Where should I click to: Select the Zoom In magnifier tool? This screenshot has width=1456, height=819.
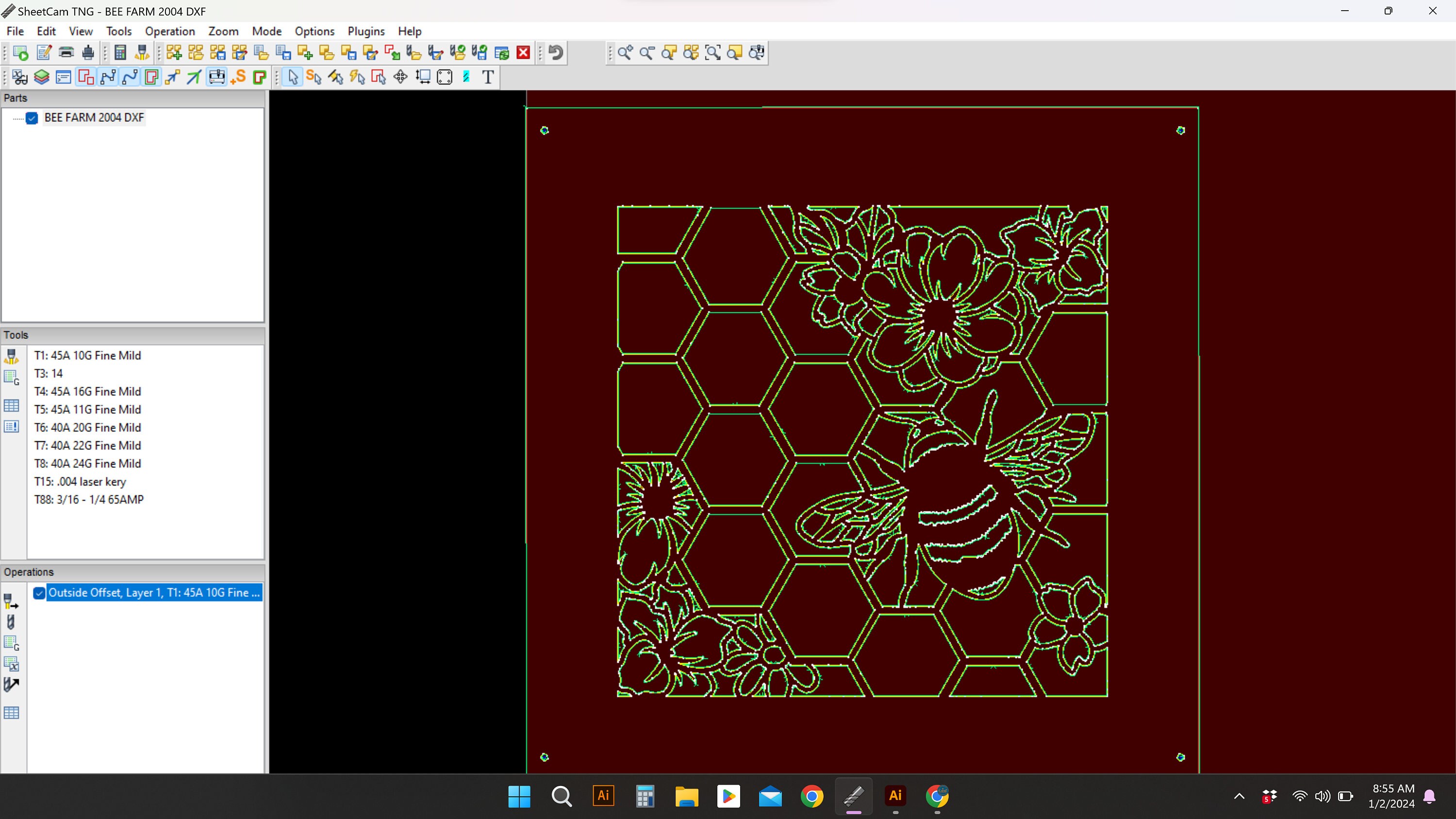(625, 52)
